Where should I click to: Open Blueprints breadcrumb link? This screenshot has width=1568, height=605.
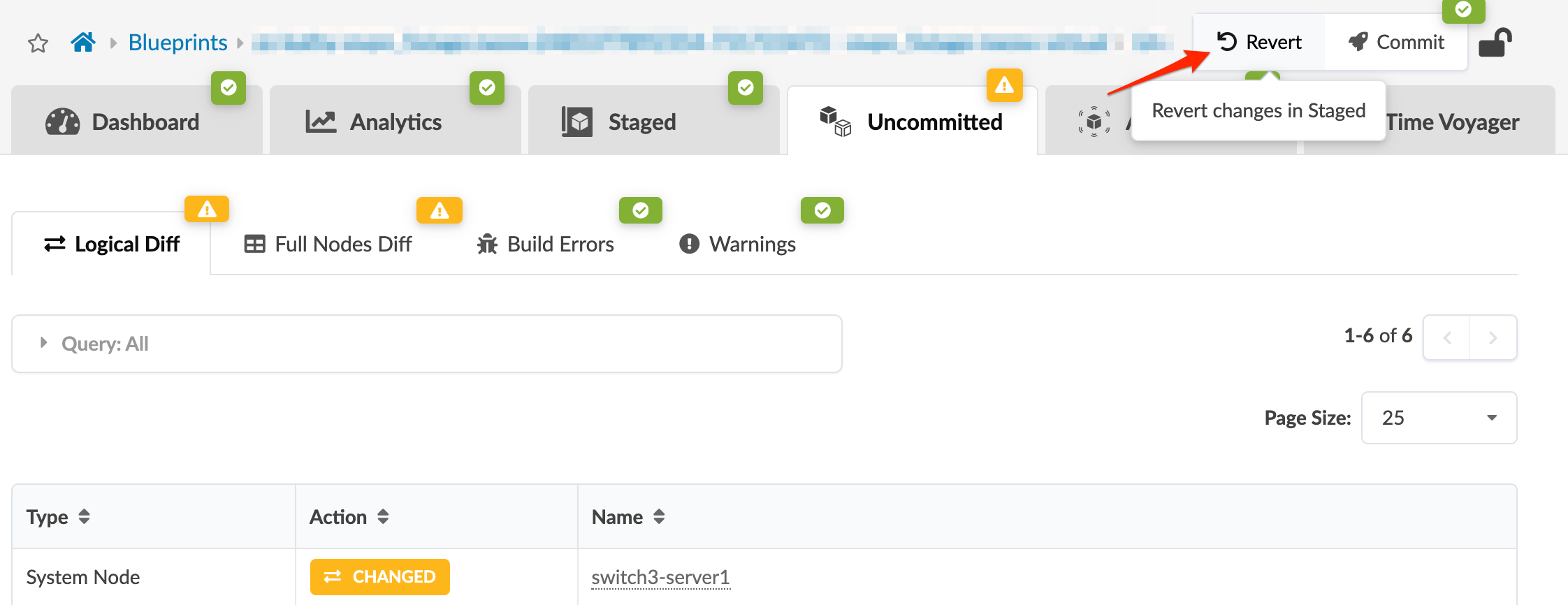coord(177,43)
